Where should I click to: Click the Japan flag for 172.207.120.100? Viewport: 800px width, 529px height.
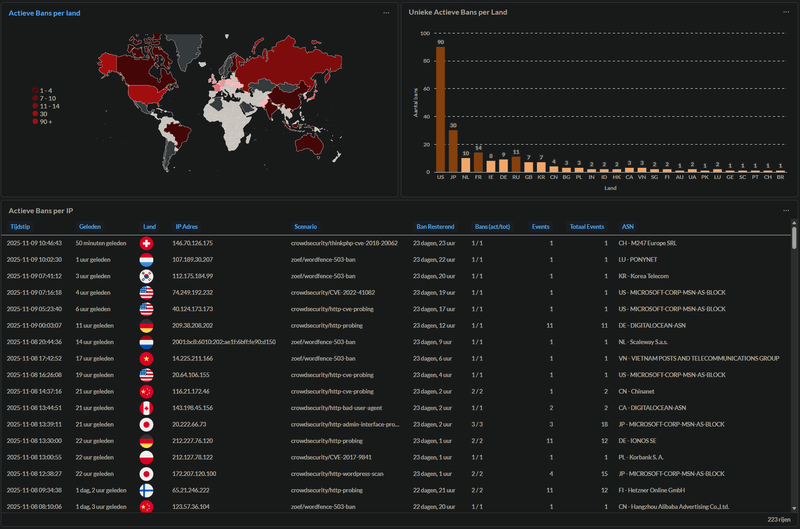tap(146, 474)
